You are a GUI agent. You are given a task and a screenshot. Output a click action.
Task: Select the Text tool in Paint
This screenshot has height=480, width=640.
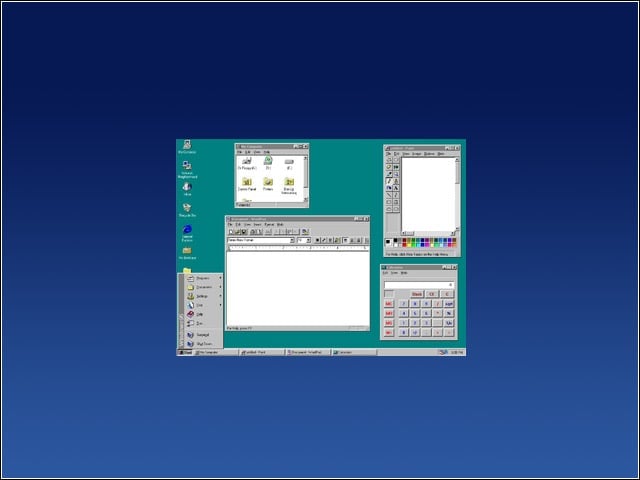click(396, 188)
